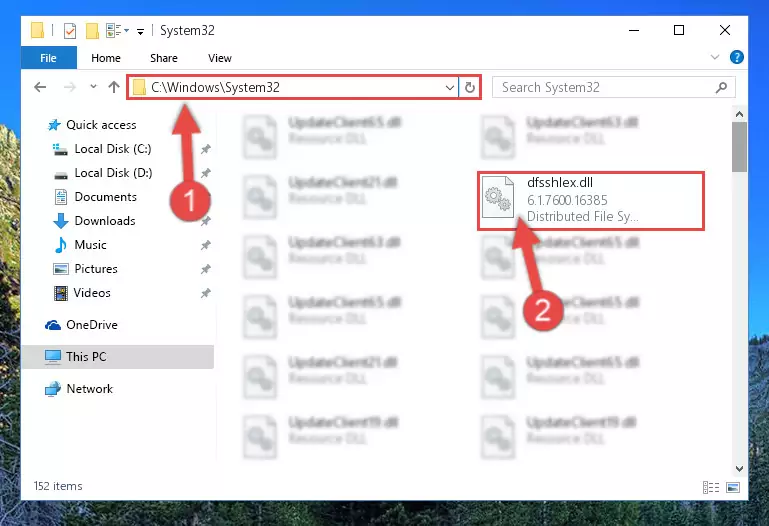
Task: Refresh the System32 folder view
Action: [x=470, y=88]
